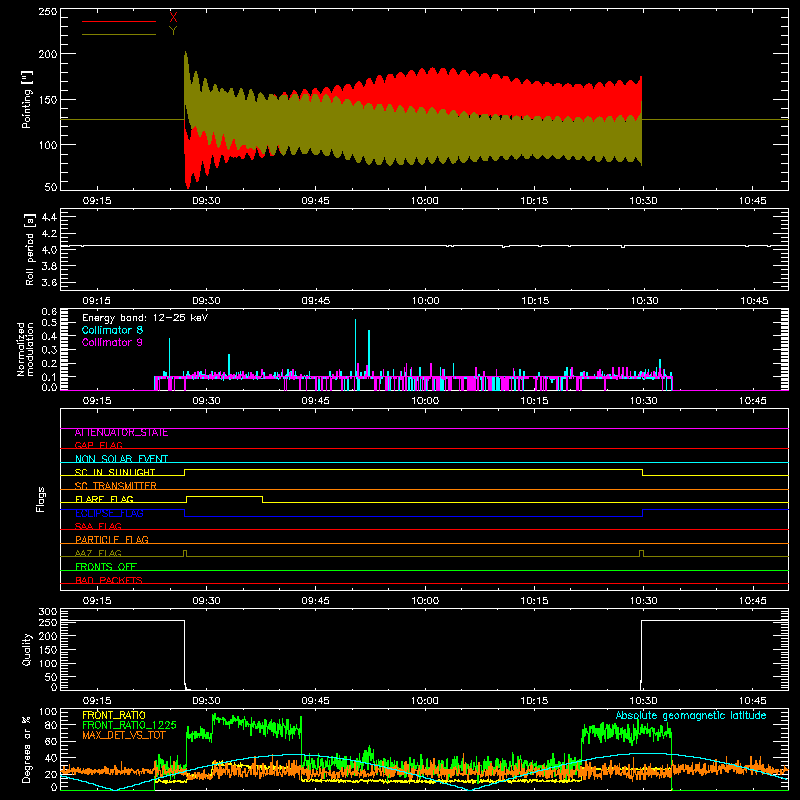
Task: Click the 250 tick on Pointing axis
Action: click(48, 11)
